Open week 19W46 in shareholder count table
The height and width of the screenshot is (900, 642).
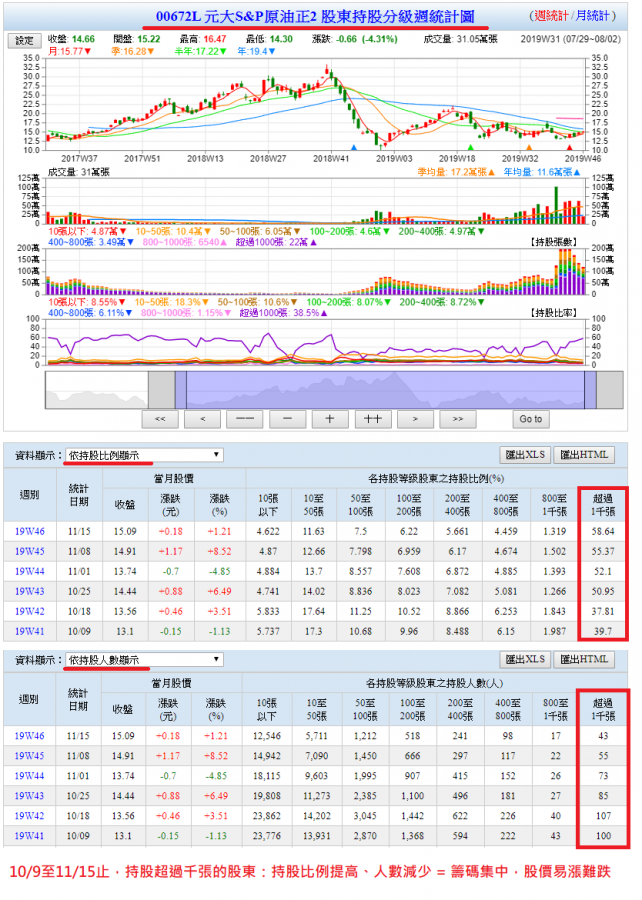click(x=29, y=736)
